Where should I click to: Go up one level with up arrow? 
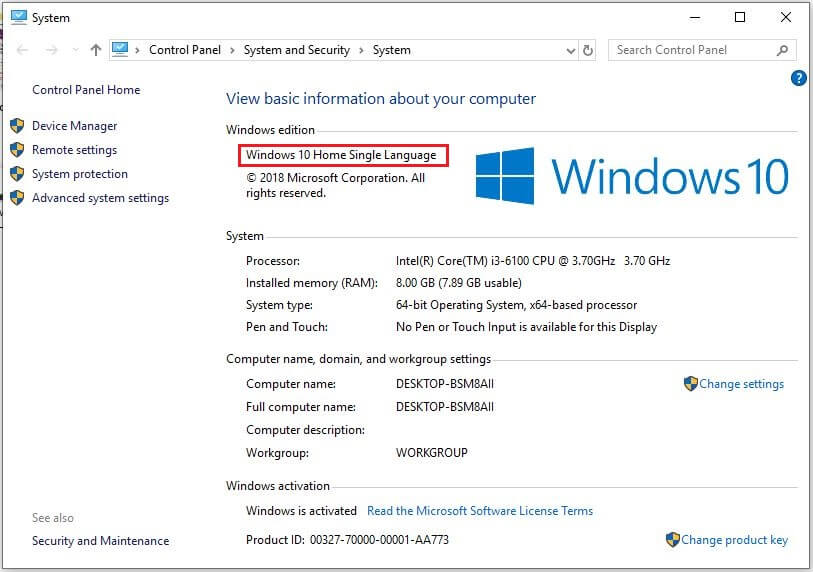pyautogui.click(x=95, y=50)
